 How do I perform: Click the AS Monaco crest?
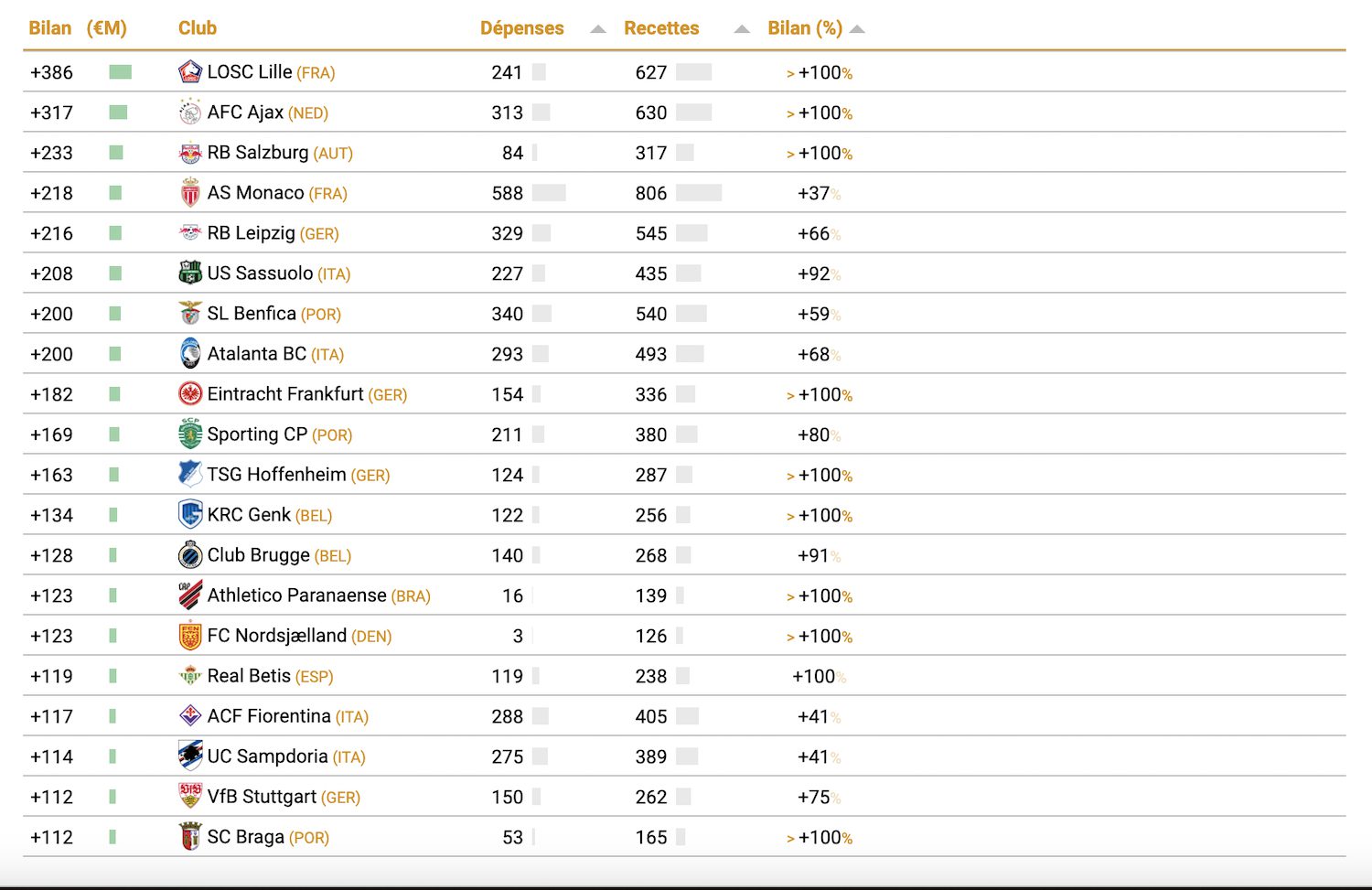(x=190, y=192)
